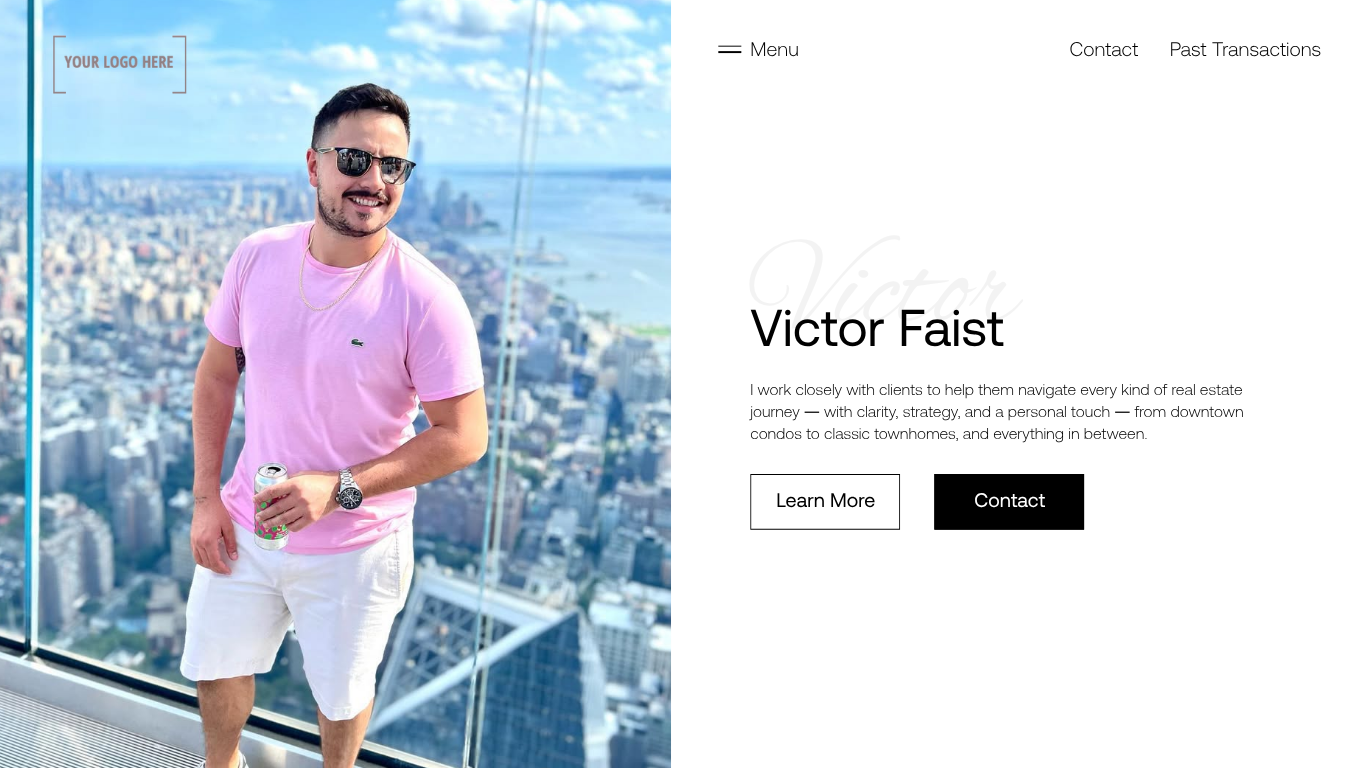Open the Contact link in top navigation
The width and height of the screenshot is (1366, 768).
click(1103, 50)
